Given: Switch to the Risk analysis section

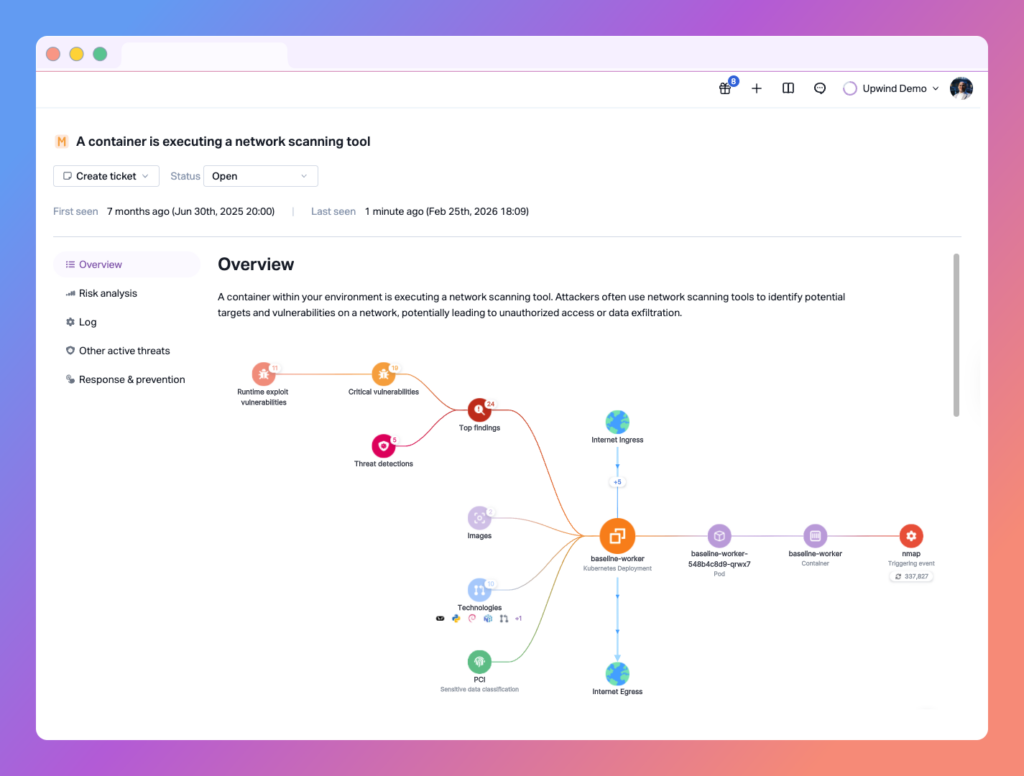Looking at the screenshot, I should (x=108, y=293).
